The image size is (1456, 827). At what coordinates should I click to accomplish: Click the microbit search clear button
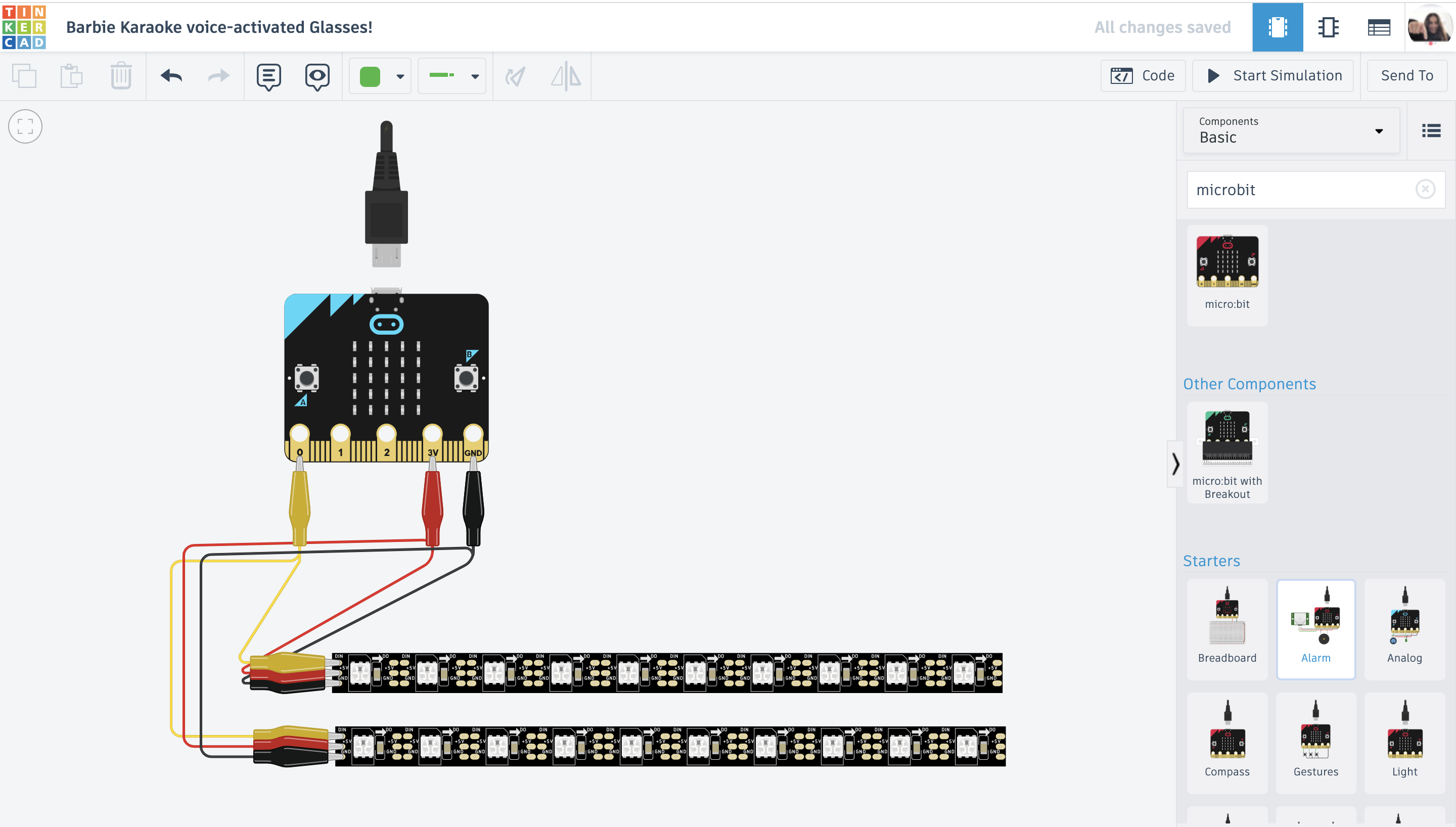[1425, 189]
